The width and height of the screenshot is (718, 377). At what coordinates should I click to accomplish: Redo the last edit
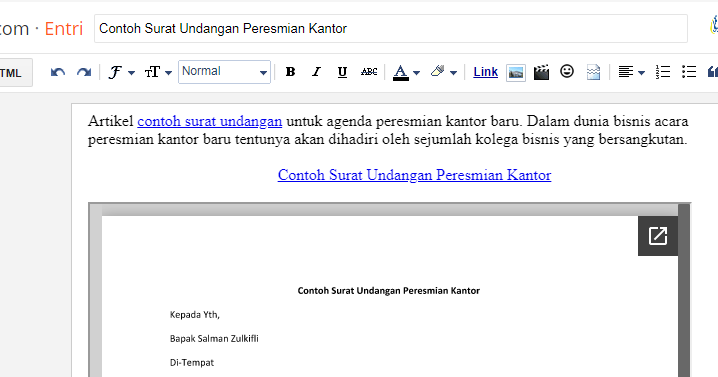click(84, 72)
